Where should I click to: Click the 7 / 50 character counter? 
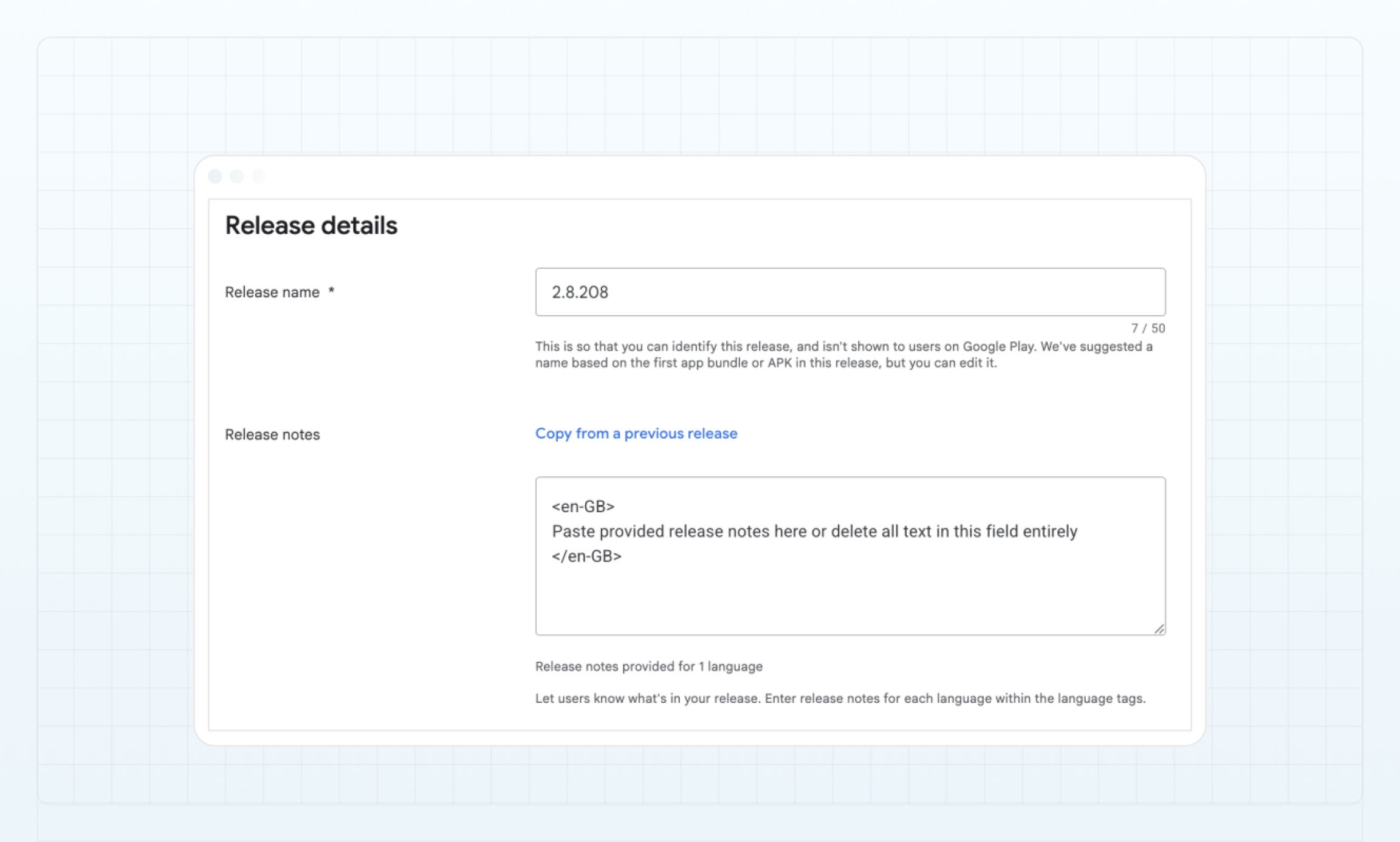pos(1148,328)
